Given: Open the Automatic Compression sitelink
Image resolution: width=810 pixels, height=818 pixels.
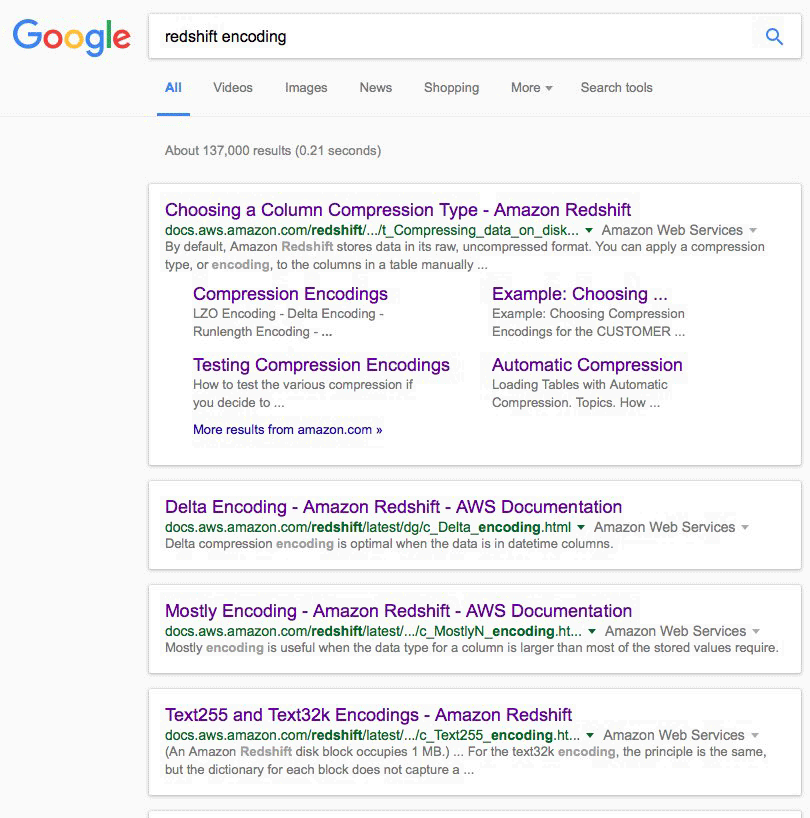Looking at the screenshot, I should coord(587,365).
